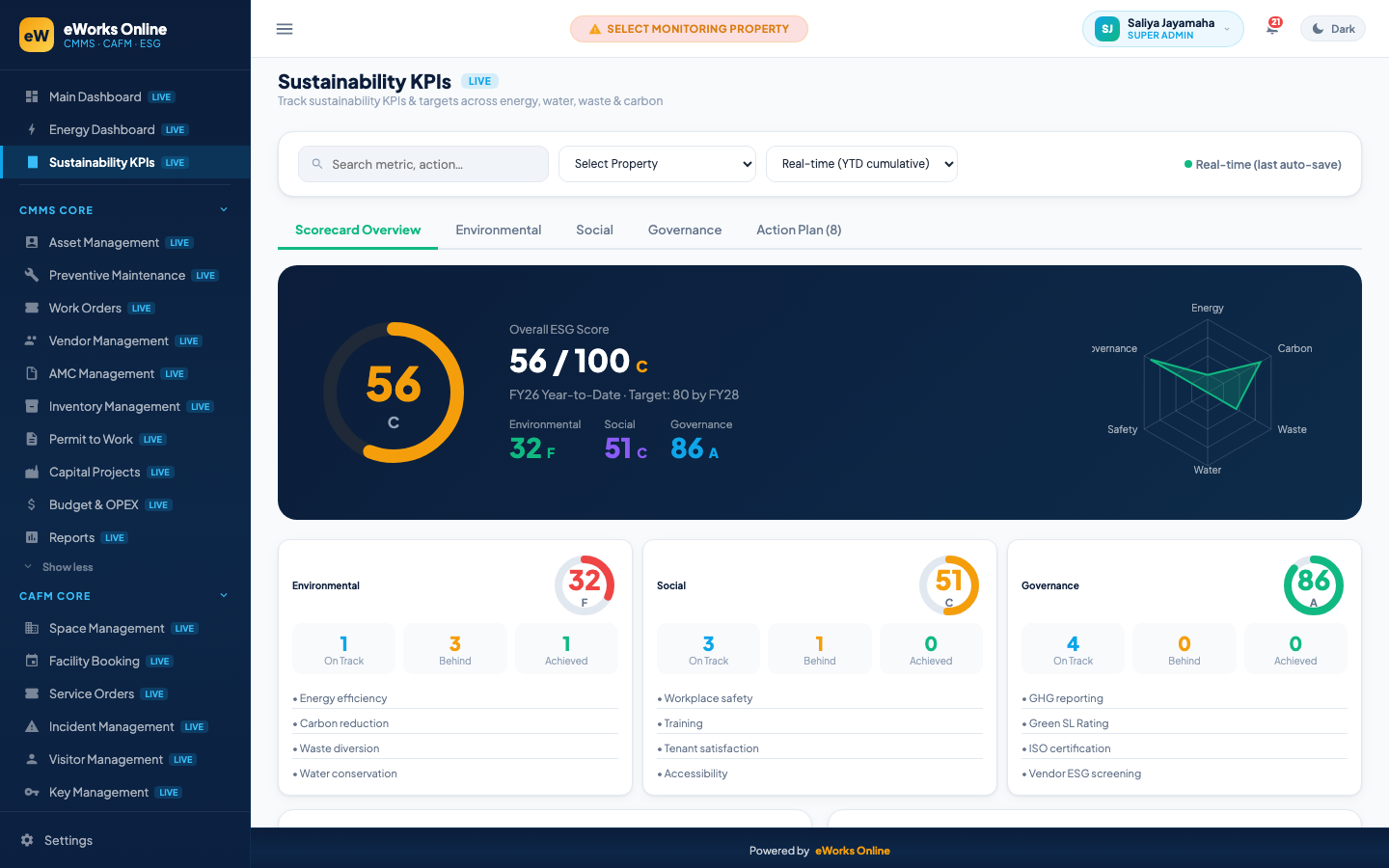Click the overall ESG score 56 gauge
This screenshot has width=1389, height=868.
coord(394,393)
